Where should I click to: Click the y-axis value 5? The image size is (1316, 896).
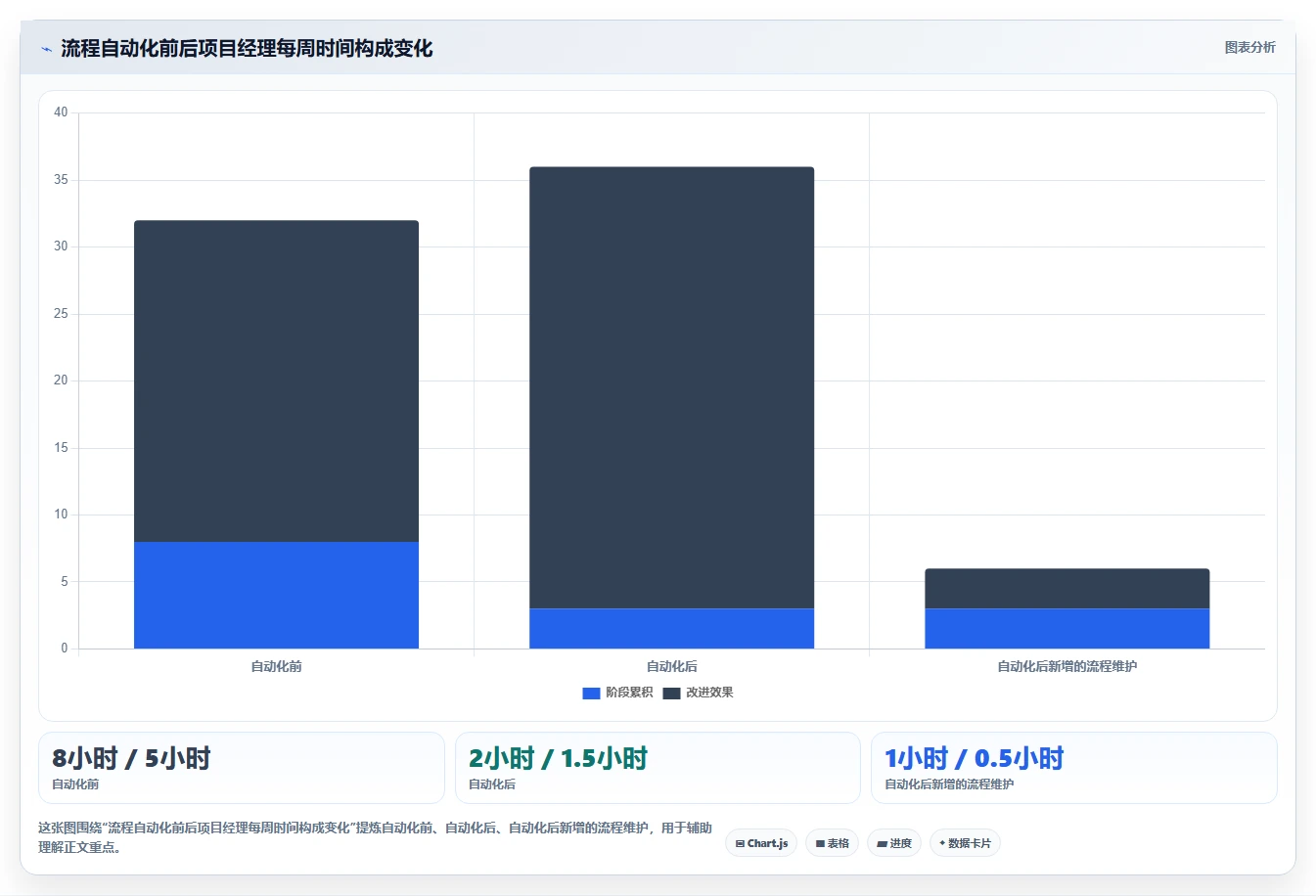point(65,582)
